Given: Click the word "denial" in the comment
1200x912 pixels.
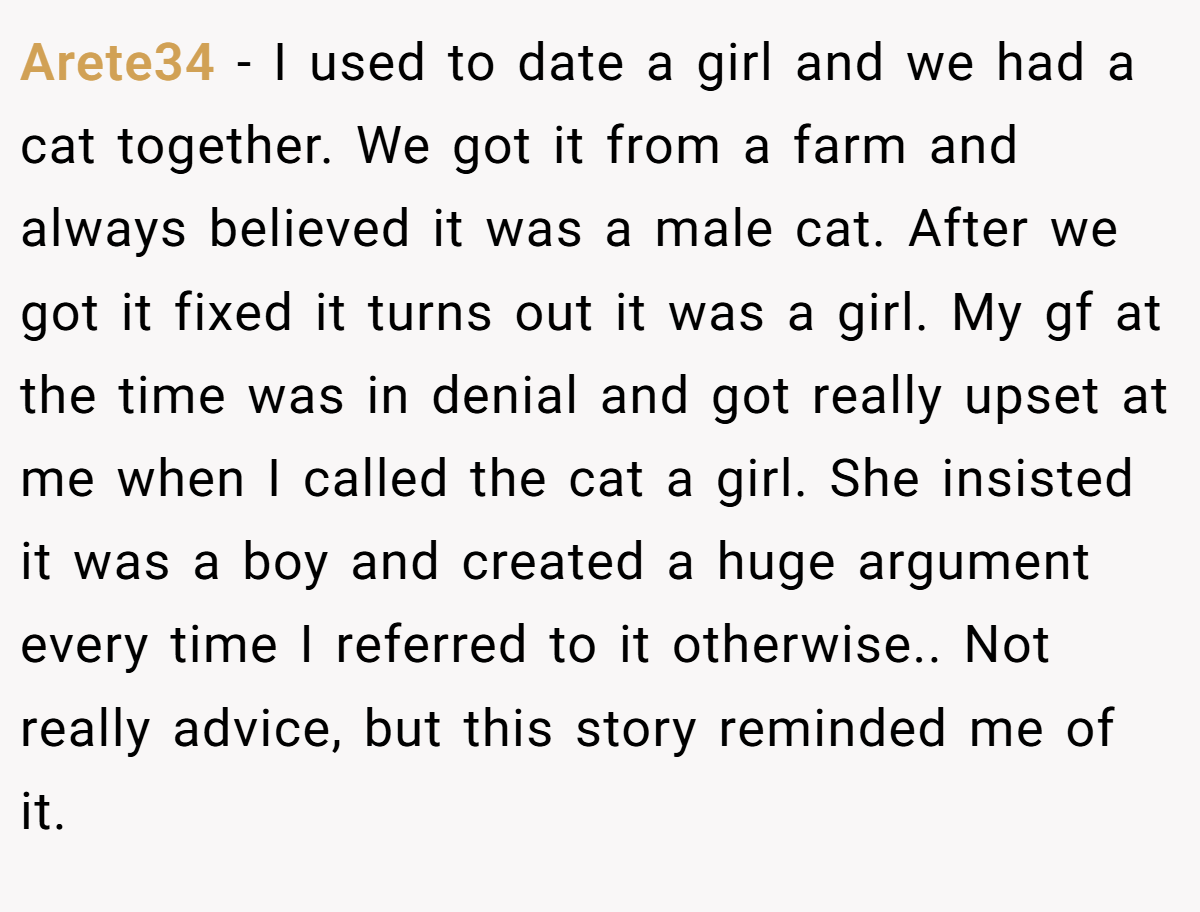Looking at the screenshot, I should [505, 395].
